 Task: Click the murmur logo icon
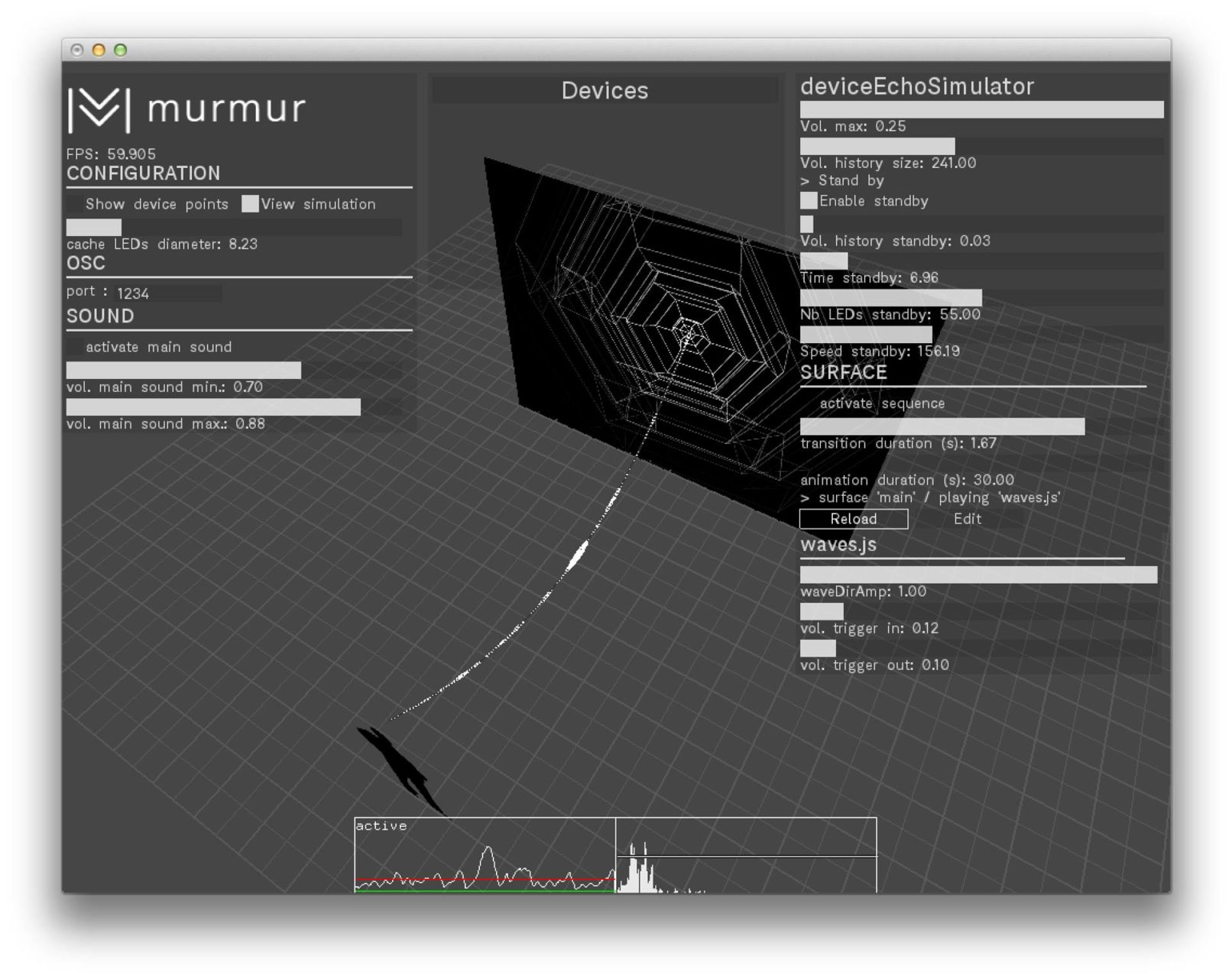99,109
